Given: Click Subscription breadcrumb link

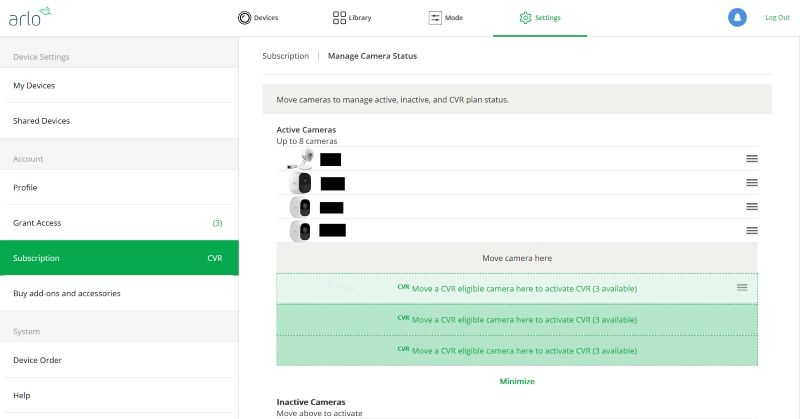Looking at the screenshot, I should 286,56.
